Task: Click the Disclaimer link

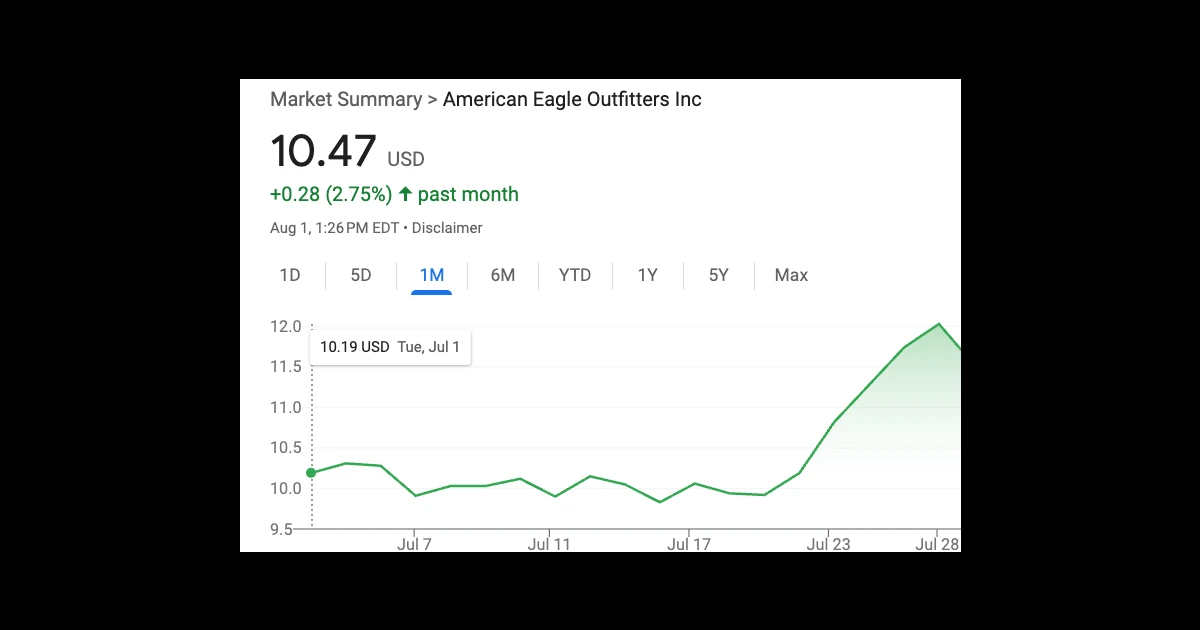Action: [447, 228]
